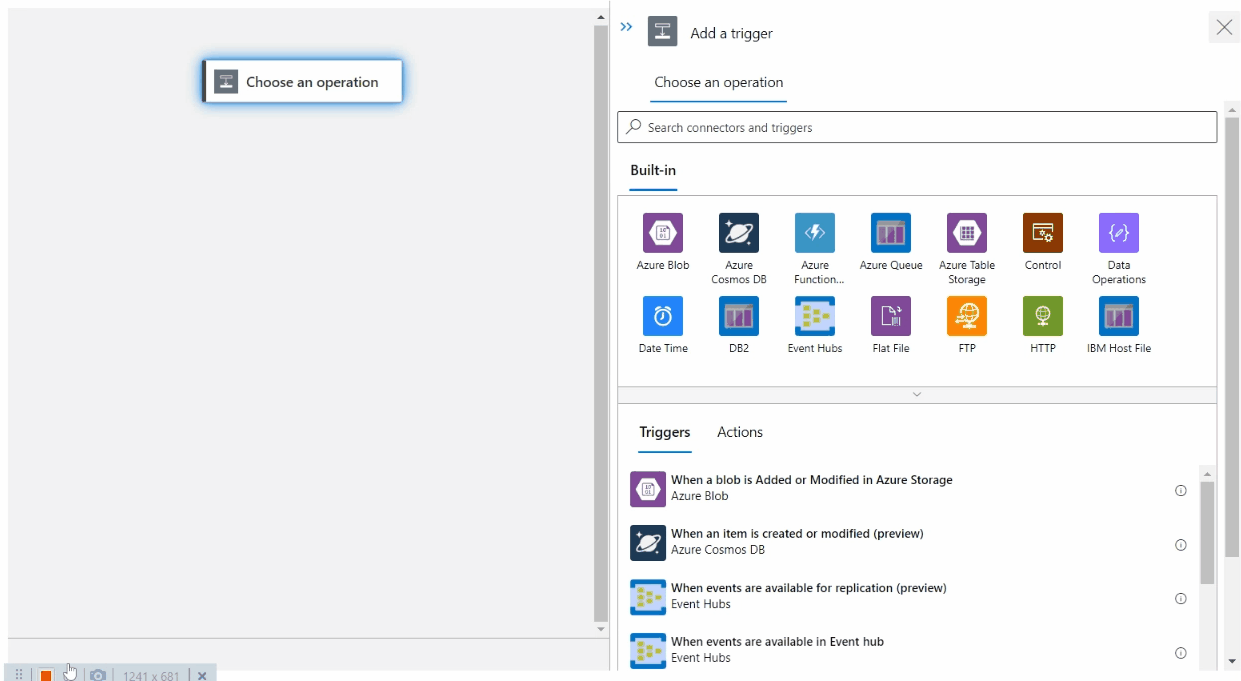Close the Add a trigger panel
1241x681 pixels.
click(1224, 27)
